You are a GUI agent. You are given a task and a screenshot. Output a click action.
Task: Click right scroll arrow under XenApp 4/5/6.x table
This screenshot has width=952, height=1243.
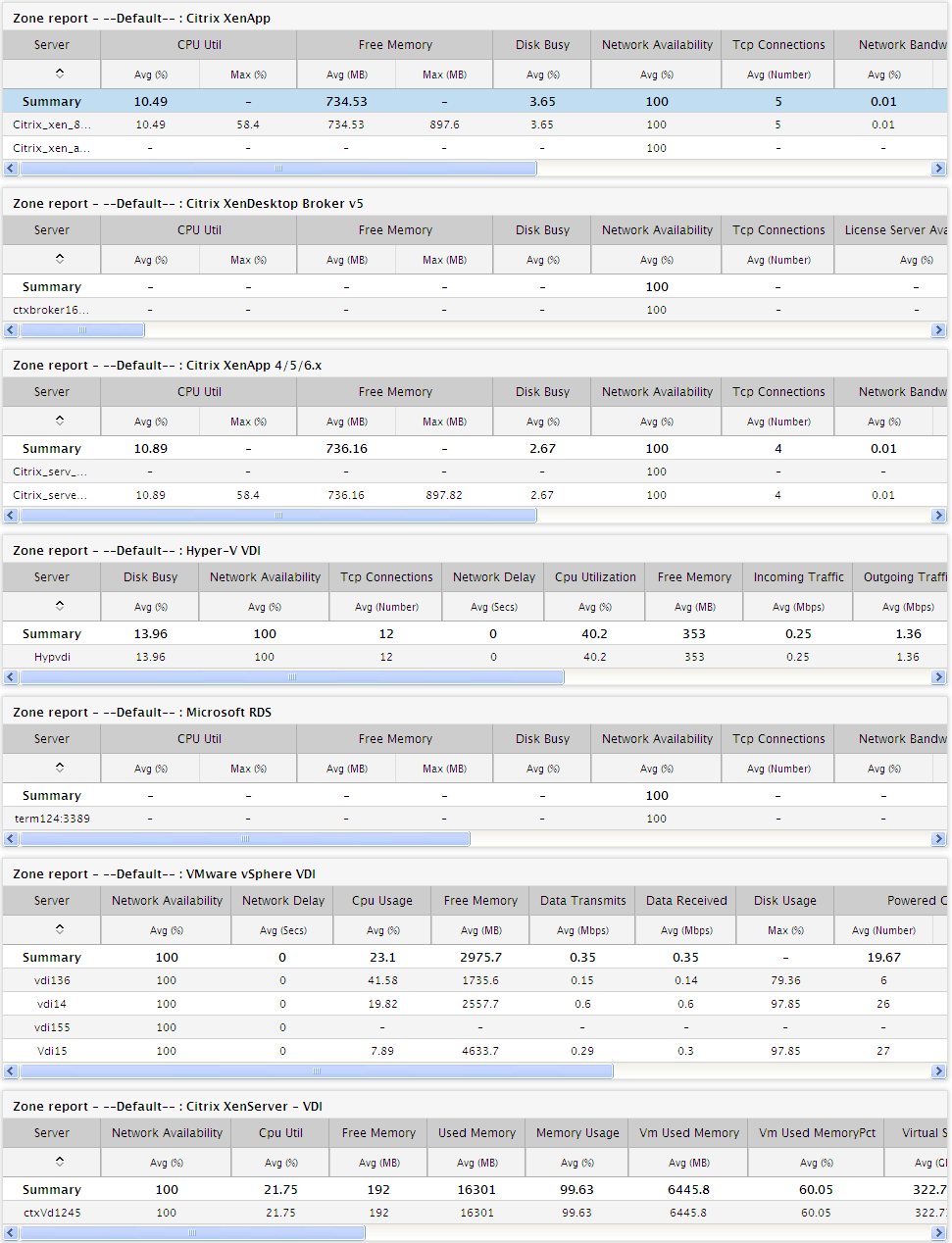pos(938,516)
